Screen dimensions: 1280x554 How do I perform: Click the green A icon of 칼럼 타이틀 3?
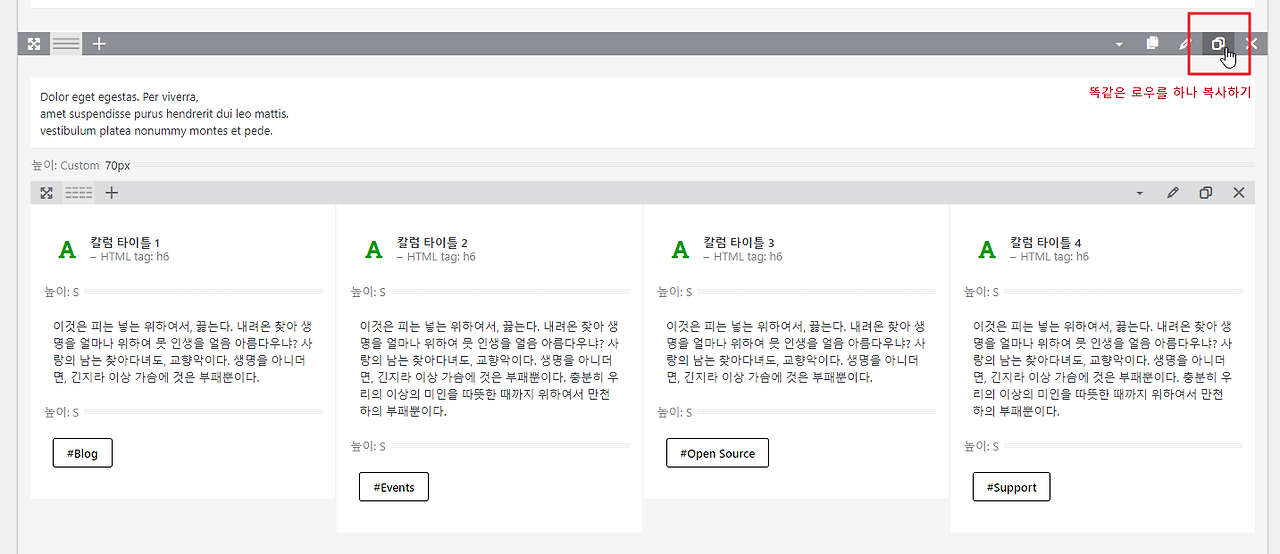[681, 250]
